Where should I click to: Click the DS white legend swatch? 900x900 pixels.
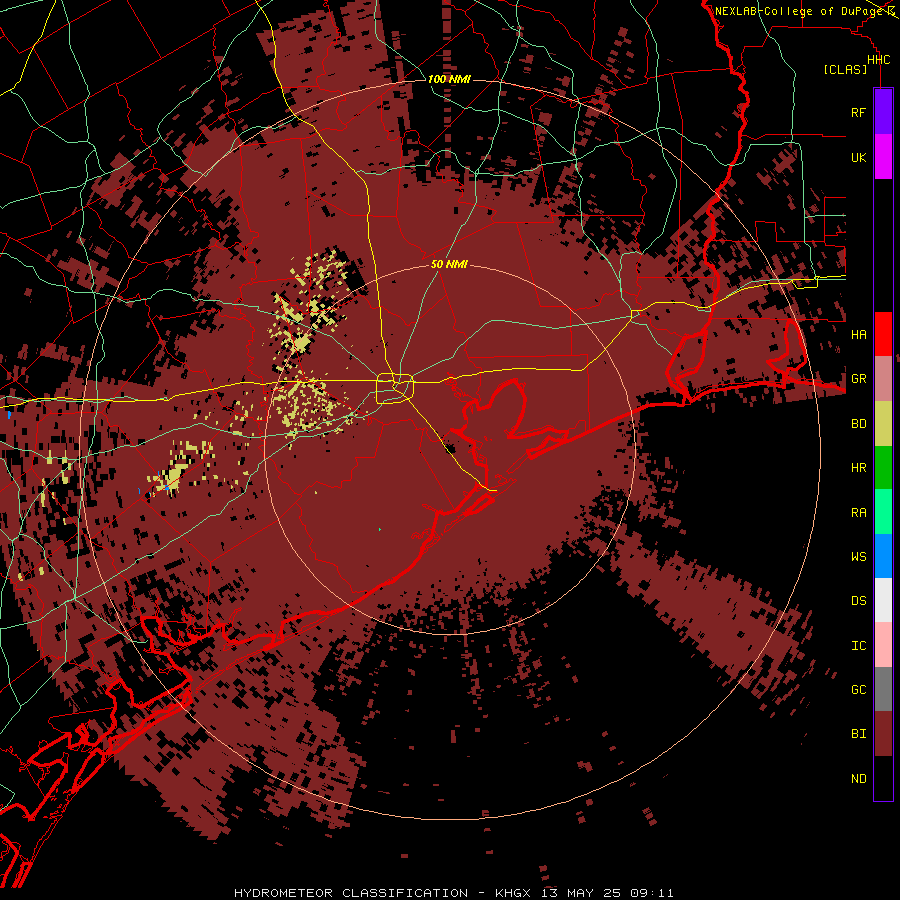[883, 600]
